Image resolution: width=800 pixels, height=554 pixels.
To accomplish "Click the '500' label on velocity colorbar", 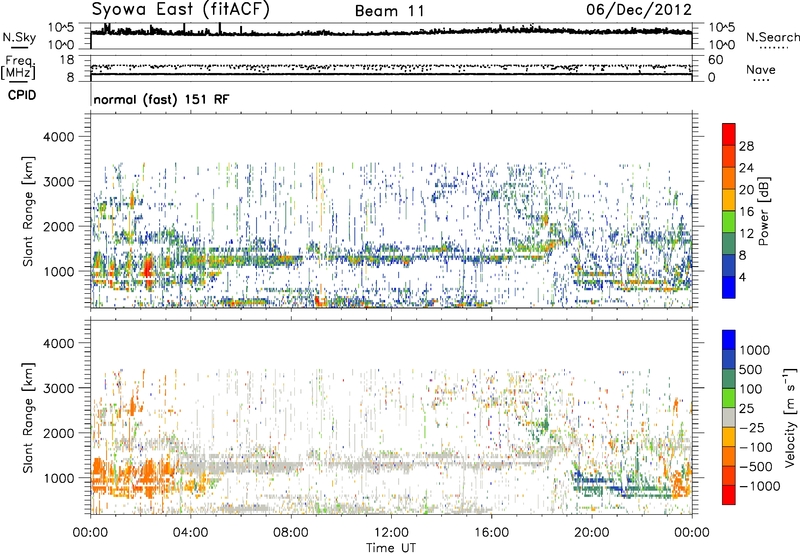I will [751, 370].
